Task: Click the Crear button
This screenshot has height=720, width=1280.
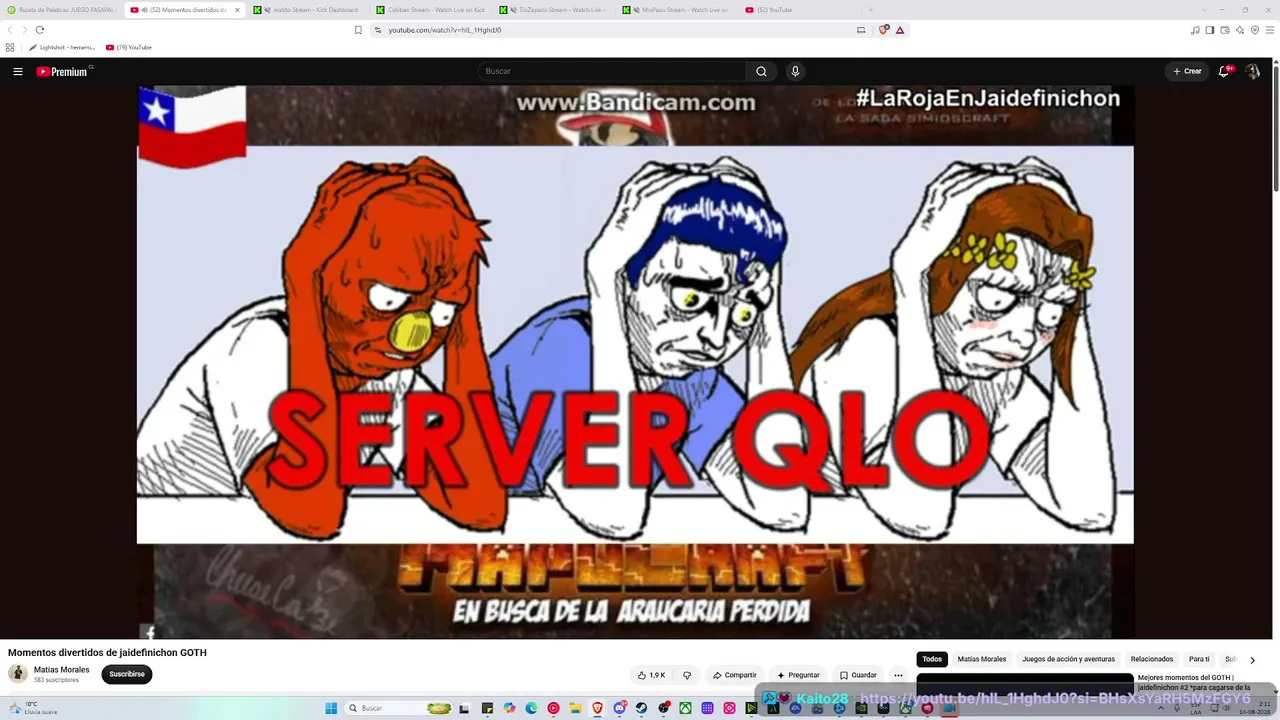Action: [x=1187, y=71]
